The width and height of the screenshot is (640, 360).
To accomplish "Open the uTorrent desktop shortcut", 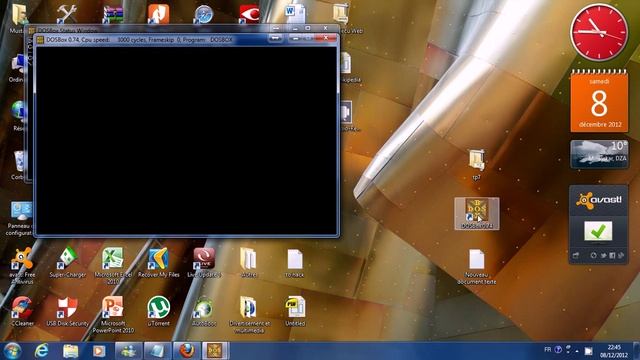I will click(x=159, y=311).
